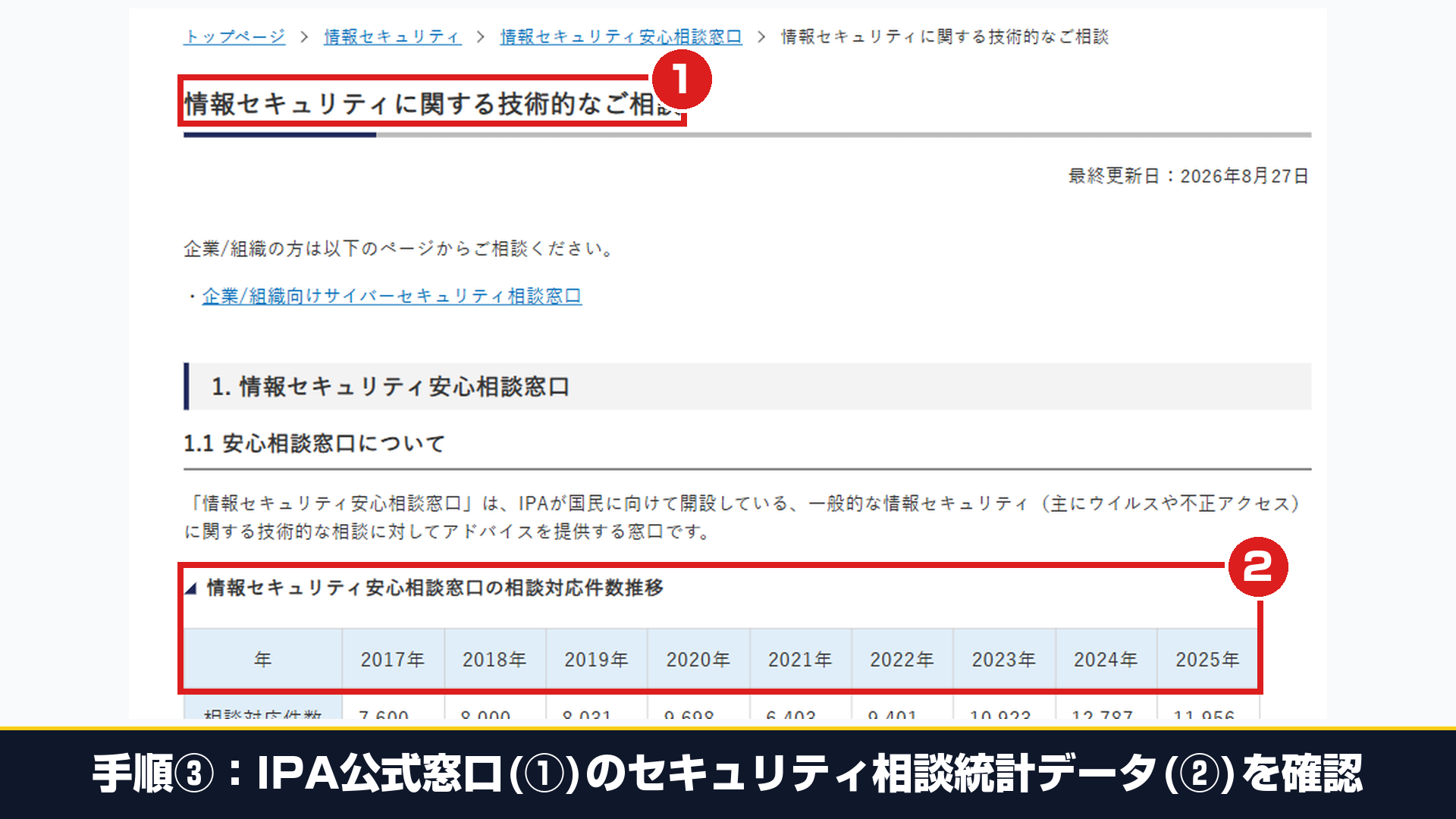1456x819 pixels.
Task: Click subheading 1.1 安心相談窓口について
Action: click(x=314, y=444)
